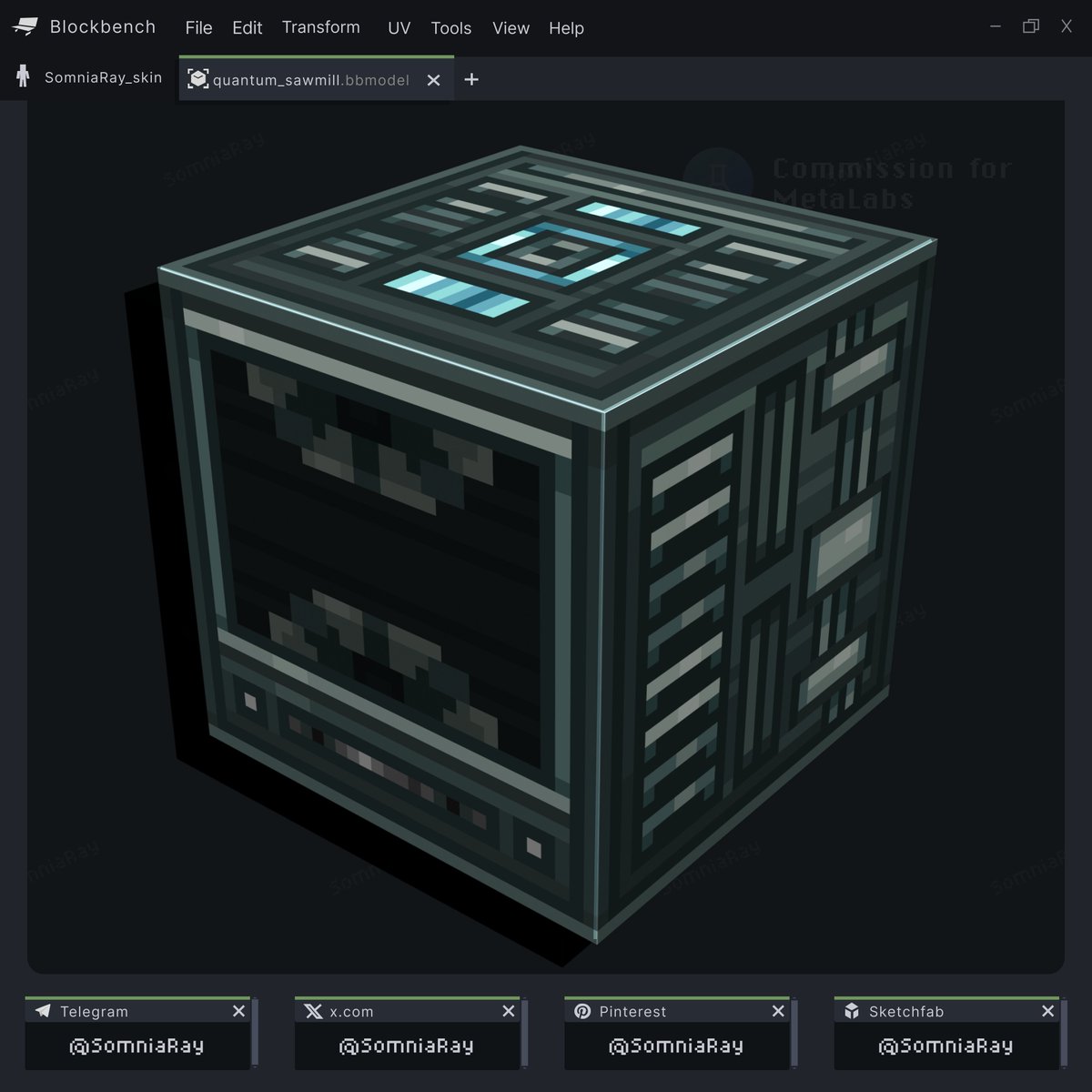
Task: Close the x.com panel
Action: [509, 1011]
